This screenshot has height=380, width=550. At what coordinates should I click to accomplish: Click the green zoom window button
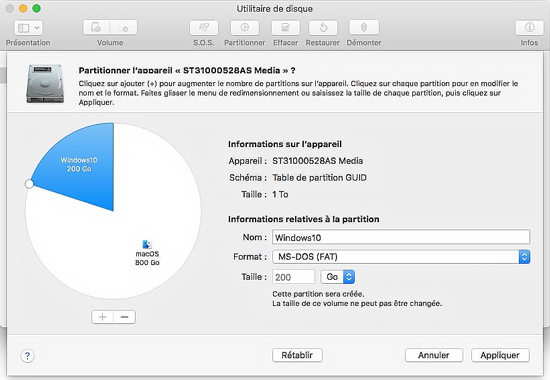(36, 8)
